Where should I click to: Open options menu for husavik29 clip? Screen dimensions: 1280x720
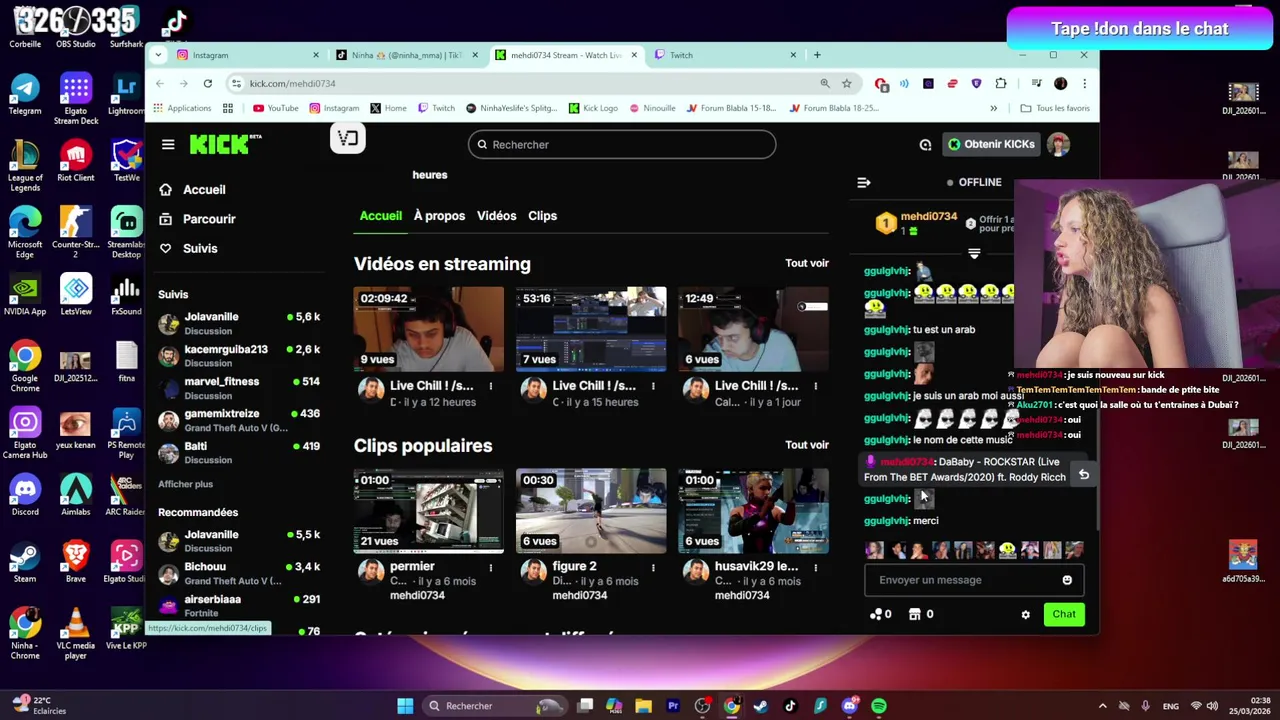pyautogui.click(x=815, y=567)
